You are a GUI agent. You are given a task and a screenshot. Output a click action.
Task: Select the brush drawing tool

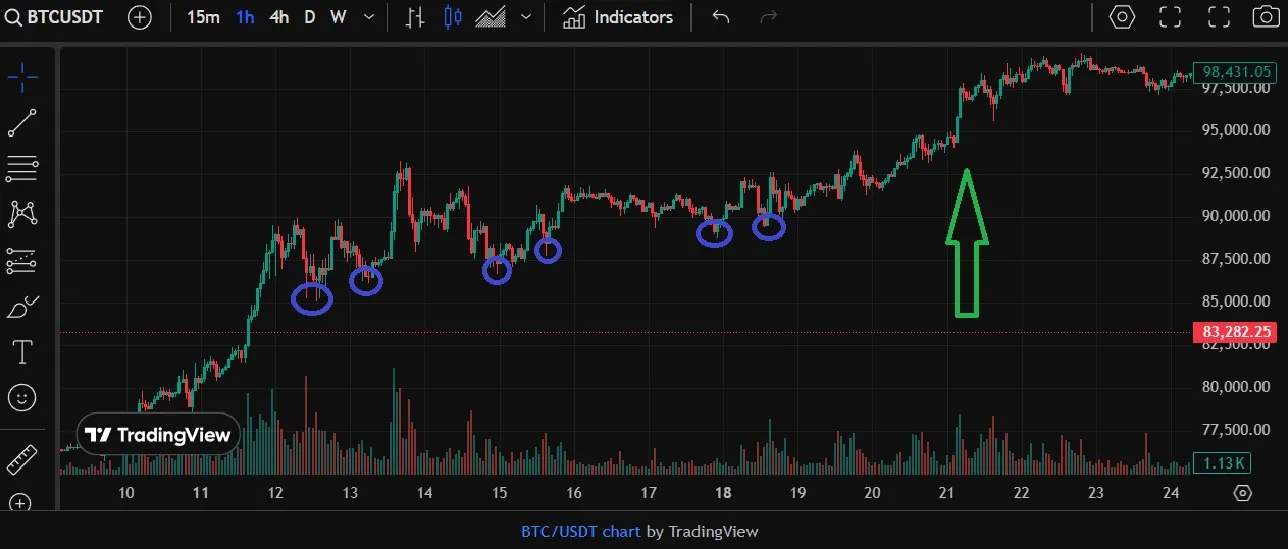(22, 306)
